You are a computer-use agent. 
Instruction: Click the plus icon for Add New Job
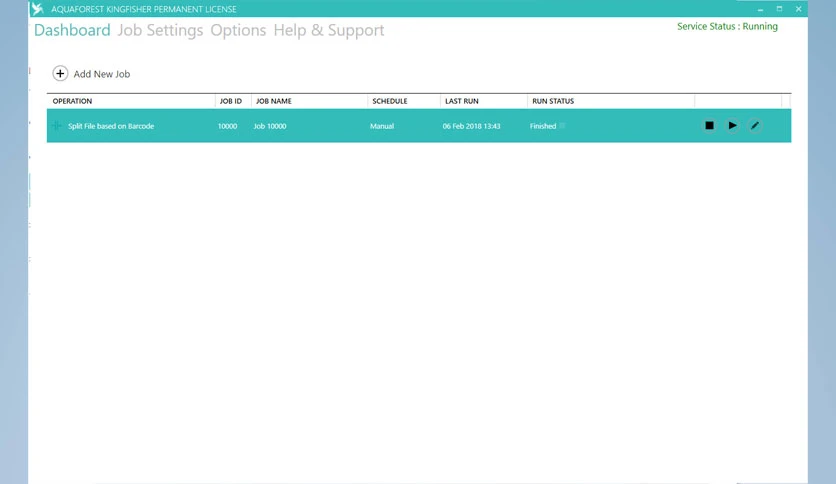pyautogui.click(x=60, y=74)
